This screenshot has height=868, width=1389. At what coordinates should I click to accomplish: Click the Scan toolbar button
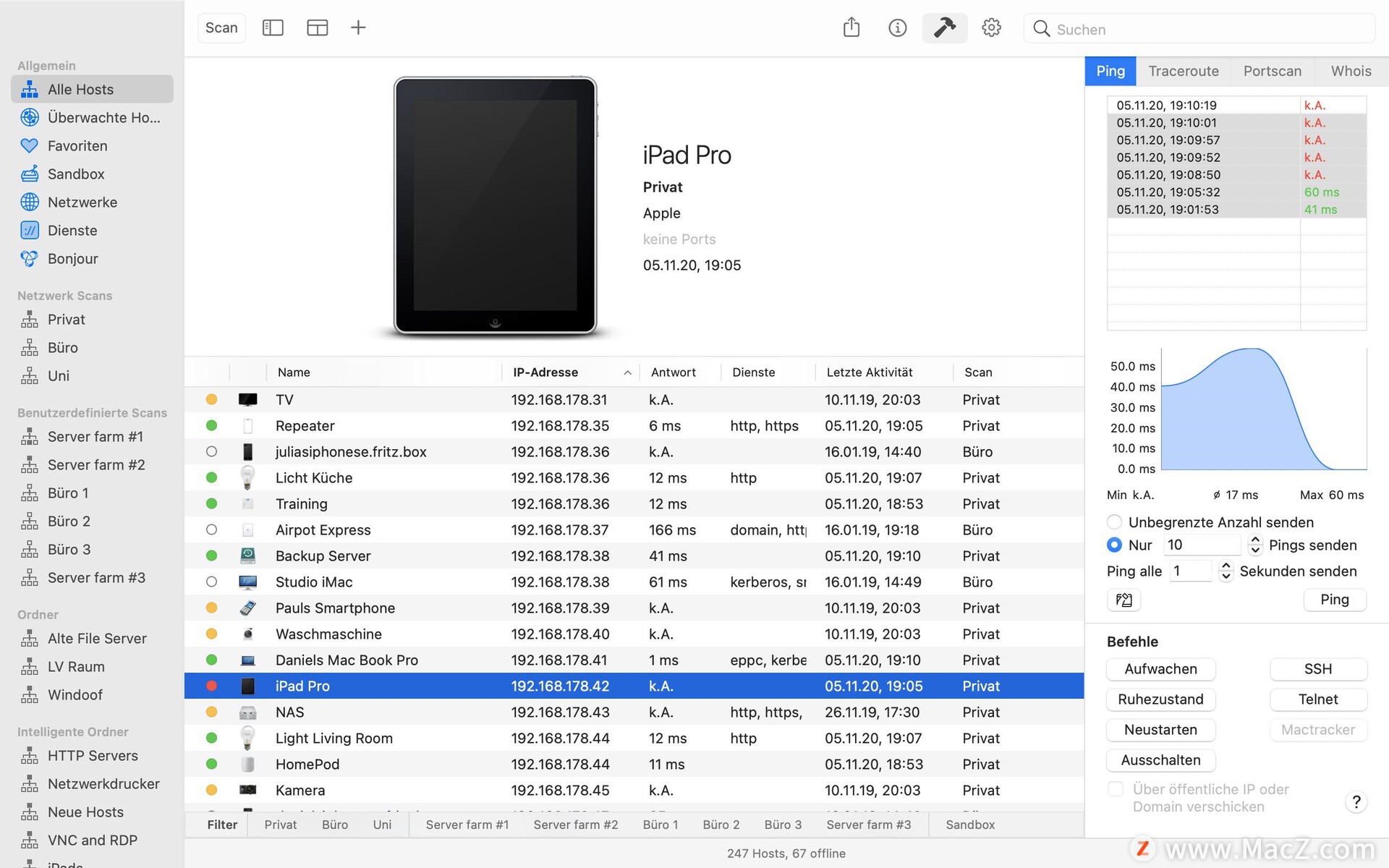coord(221,28)
